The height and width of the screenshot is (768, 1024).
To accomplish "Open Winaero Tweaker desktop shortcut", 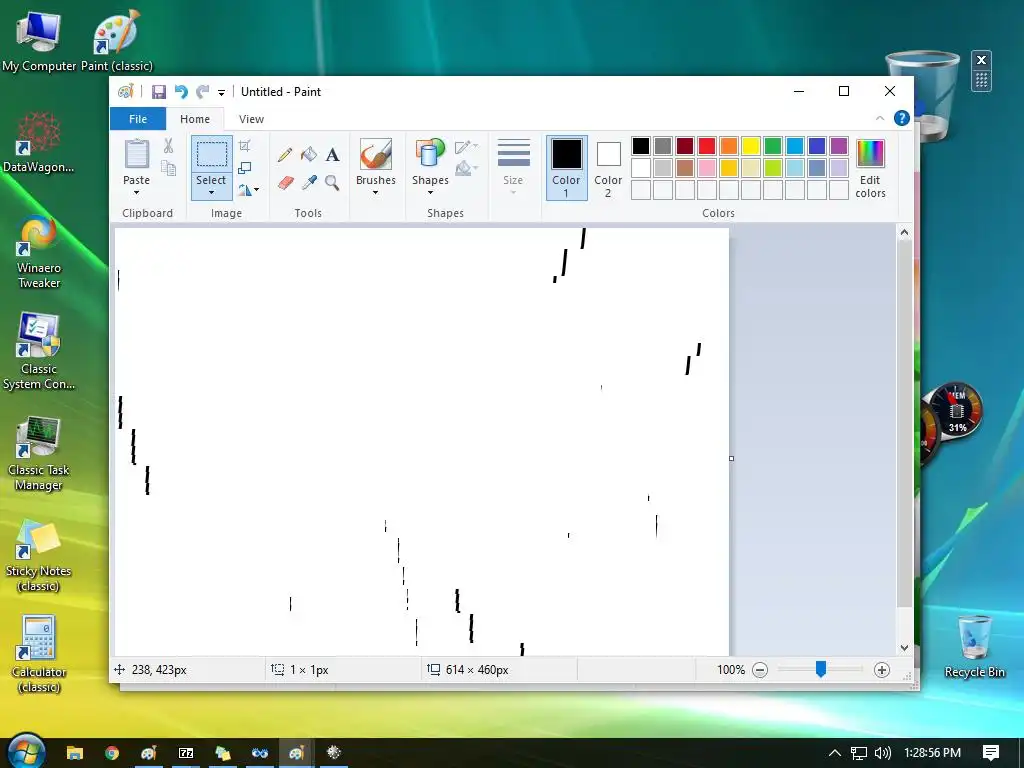I will tap(39, 251).
